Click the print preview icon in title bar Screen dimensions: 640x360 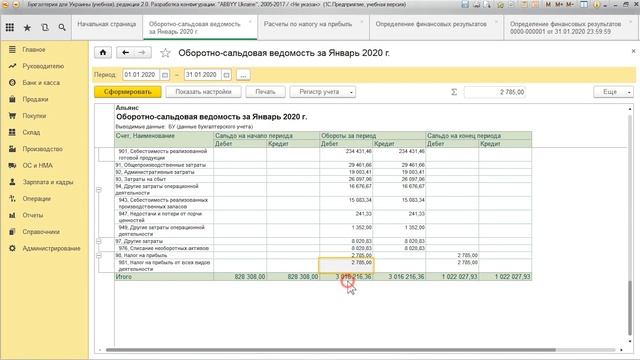click(x=487, y=4)
